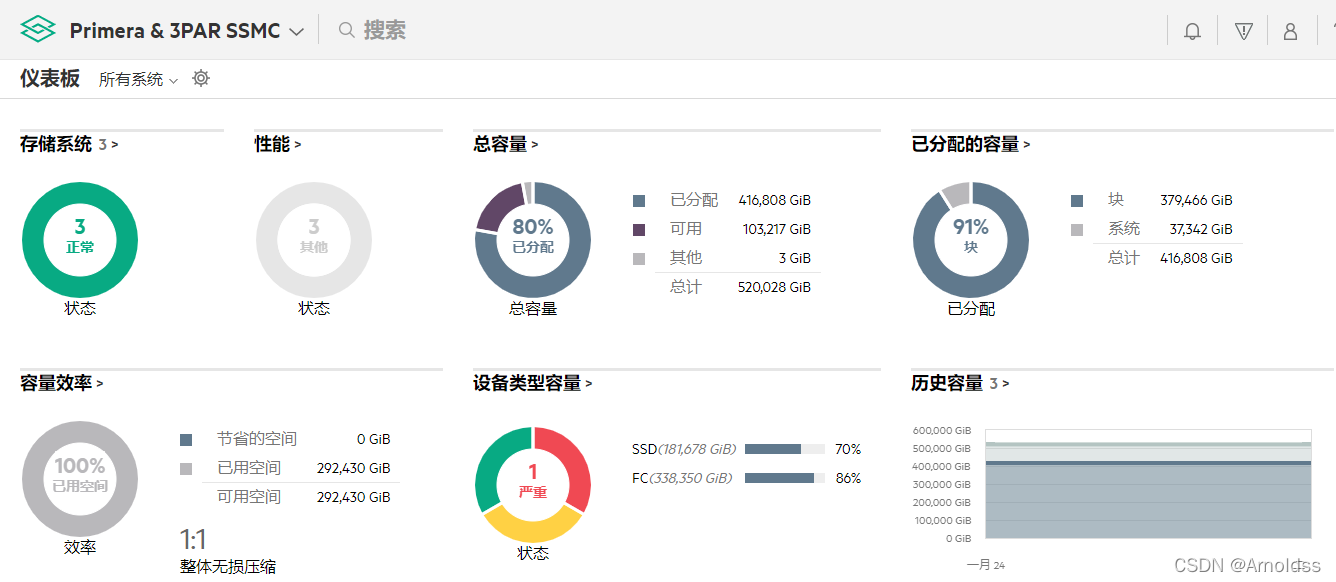
Task: Open the Primera & 3PAR SSMC main menu dropdown
Action: tap(187, 31)
